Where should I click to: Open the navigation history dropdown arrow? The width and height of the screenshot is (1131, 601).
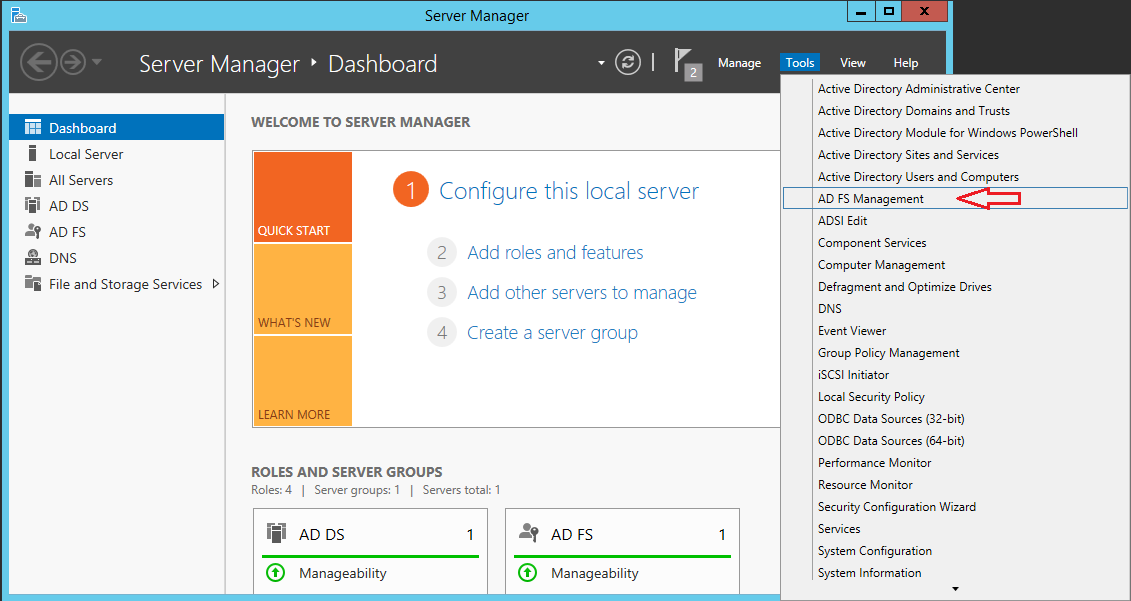pyautogui.click(x=97, y=62)
